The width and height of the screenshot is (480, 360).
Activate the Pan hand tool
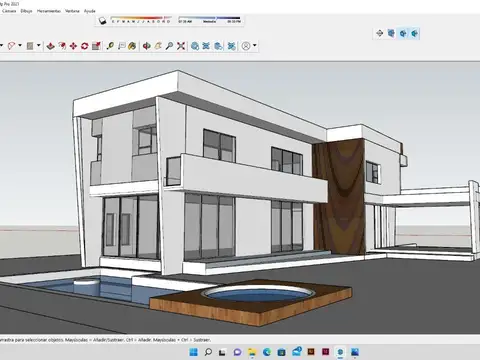coord(158,46)
